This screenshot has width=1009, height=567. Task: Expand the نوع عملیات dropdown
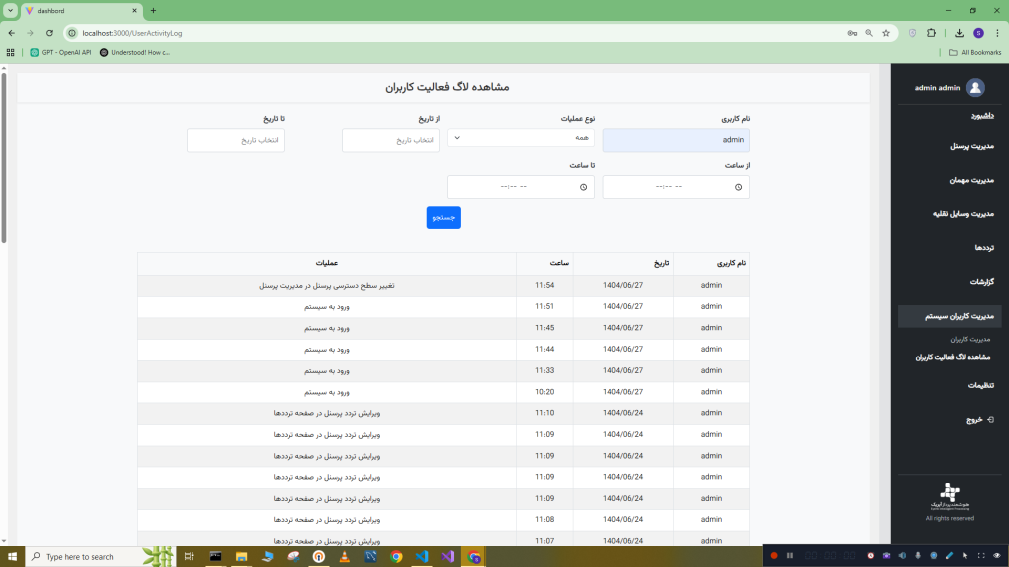click(x=521, y=138)
